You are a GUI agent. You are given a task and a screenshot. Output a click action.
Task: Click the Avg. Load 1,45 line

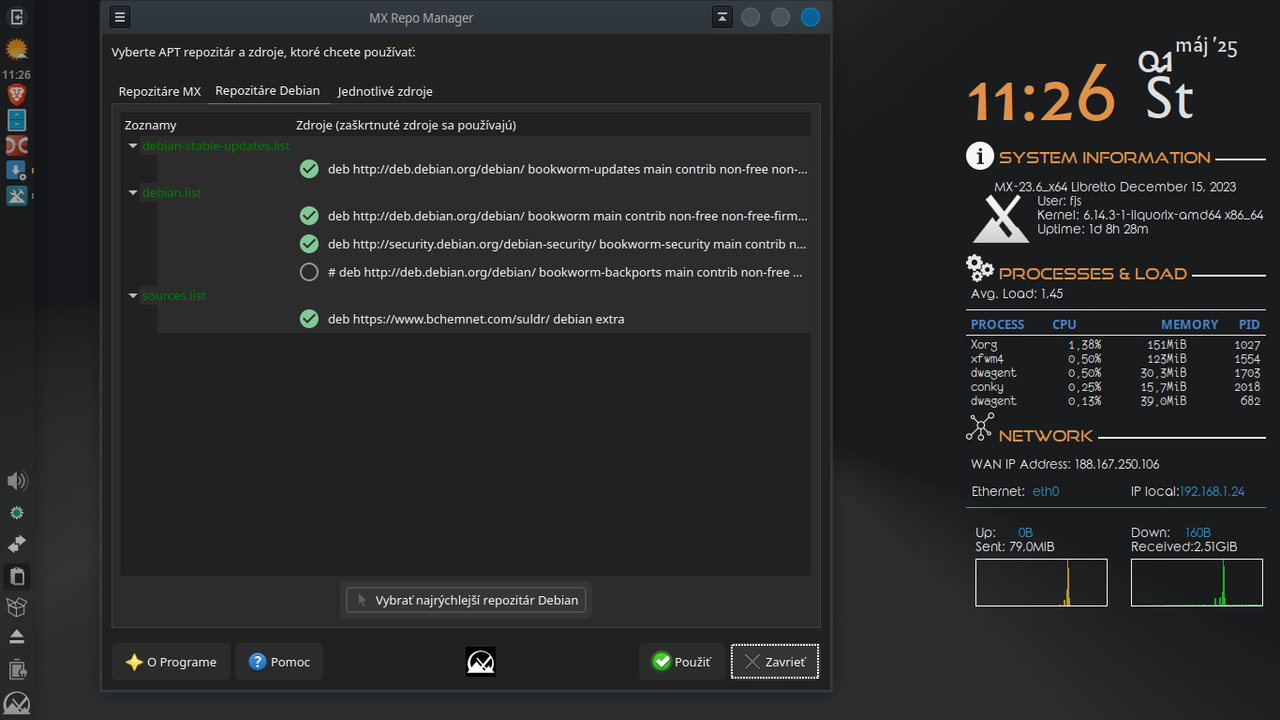[x=1017, y=294]
